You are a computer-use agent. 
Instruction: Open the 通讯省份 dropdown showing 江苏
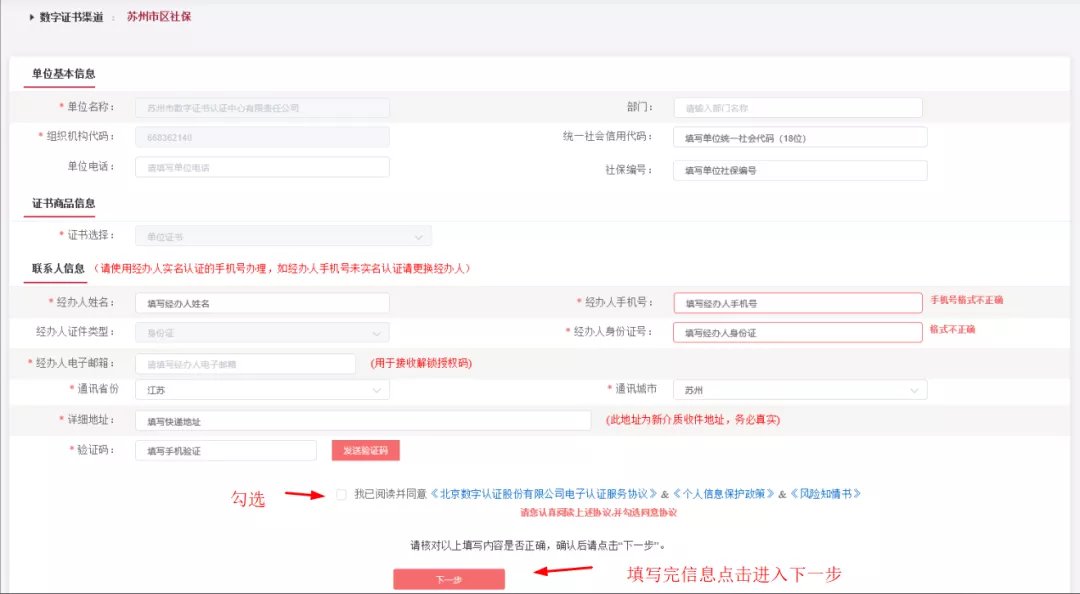coord(262,390)
